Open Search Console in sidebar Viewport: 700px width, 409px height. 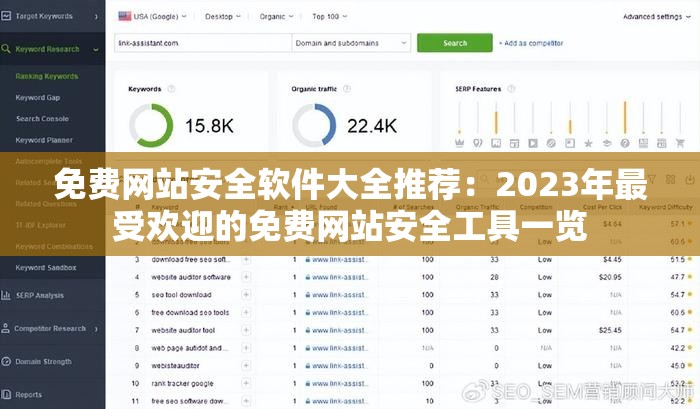point(42,119)
